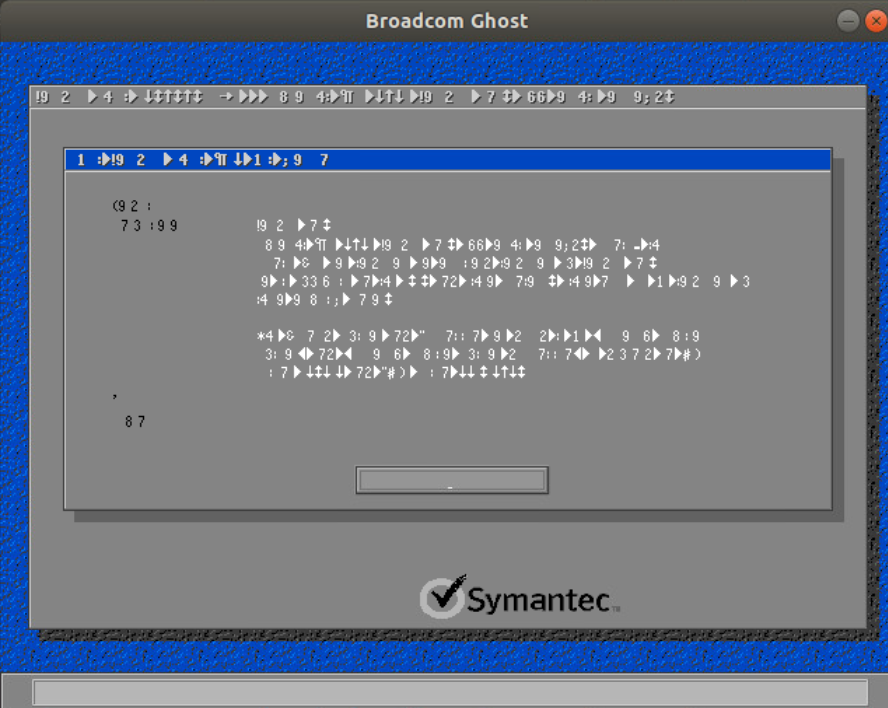Click the Broadcom Ghost window title

pos(446,21)
